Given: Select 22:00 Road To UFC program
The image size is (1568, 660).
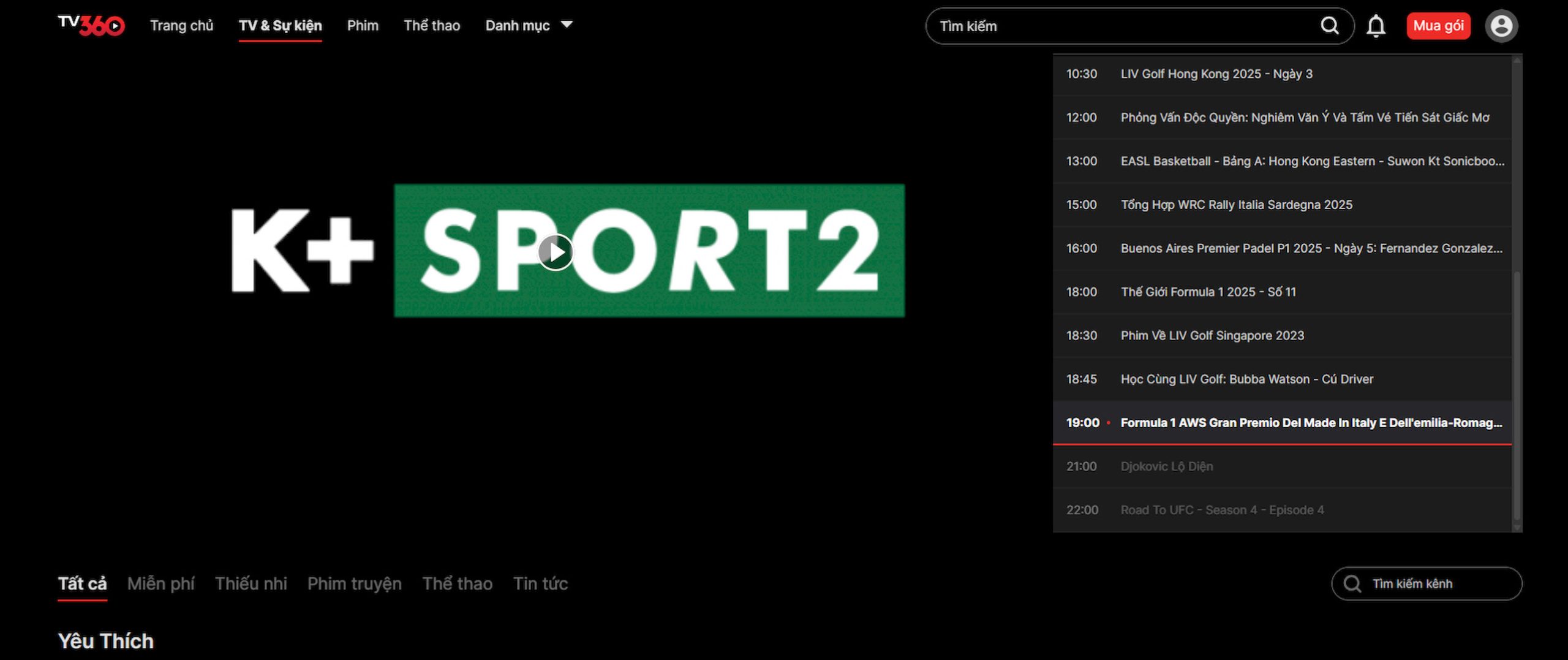Looking at the screenshot, I should (1283, 510).
